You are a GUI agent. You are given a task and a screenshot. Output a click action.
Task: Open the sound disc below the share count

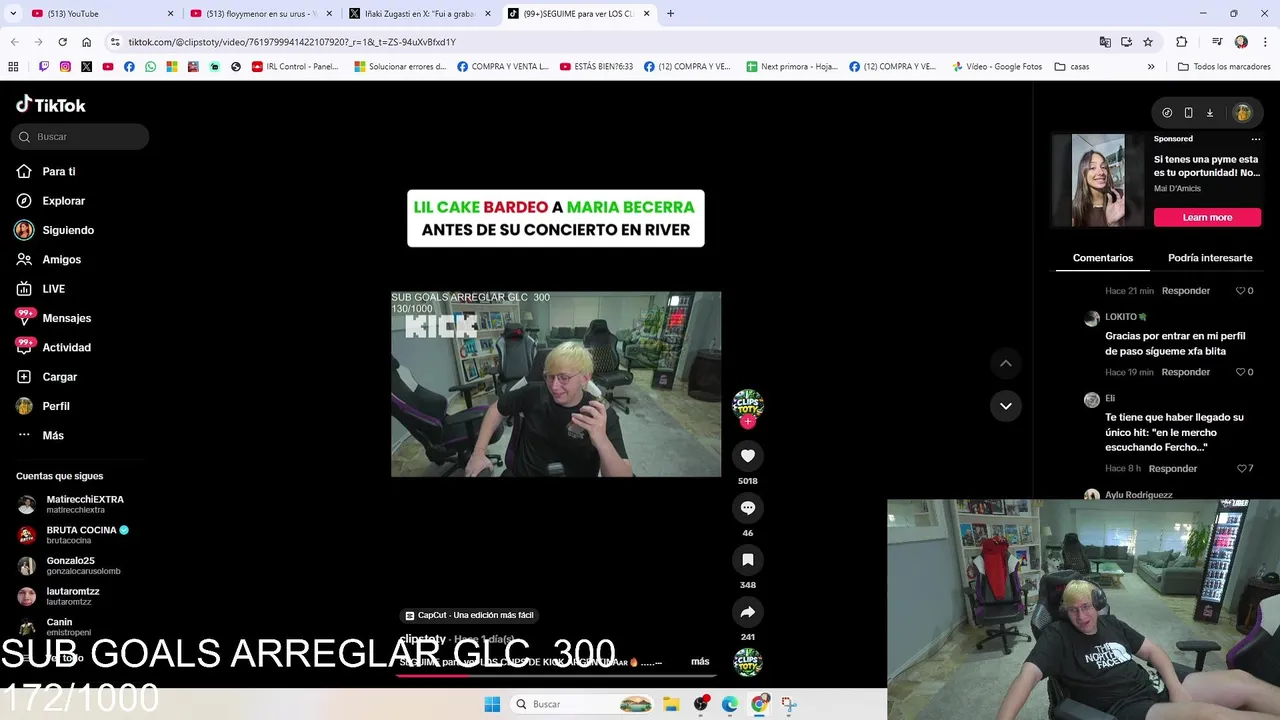pos(747,662)
